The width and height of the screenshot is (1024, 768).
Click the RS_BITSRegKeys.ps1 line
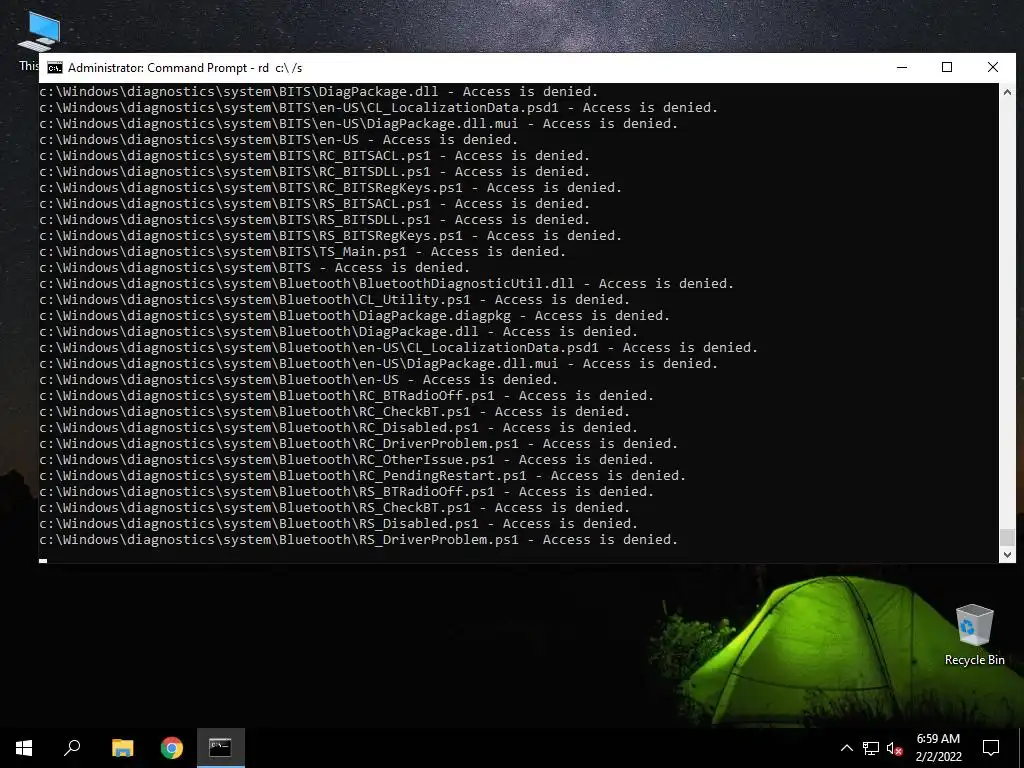(x=330, y=236)
